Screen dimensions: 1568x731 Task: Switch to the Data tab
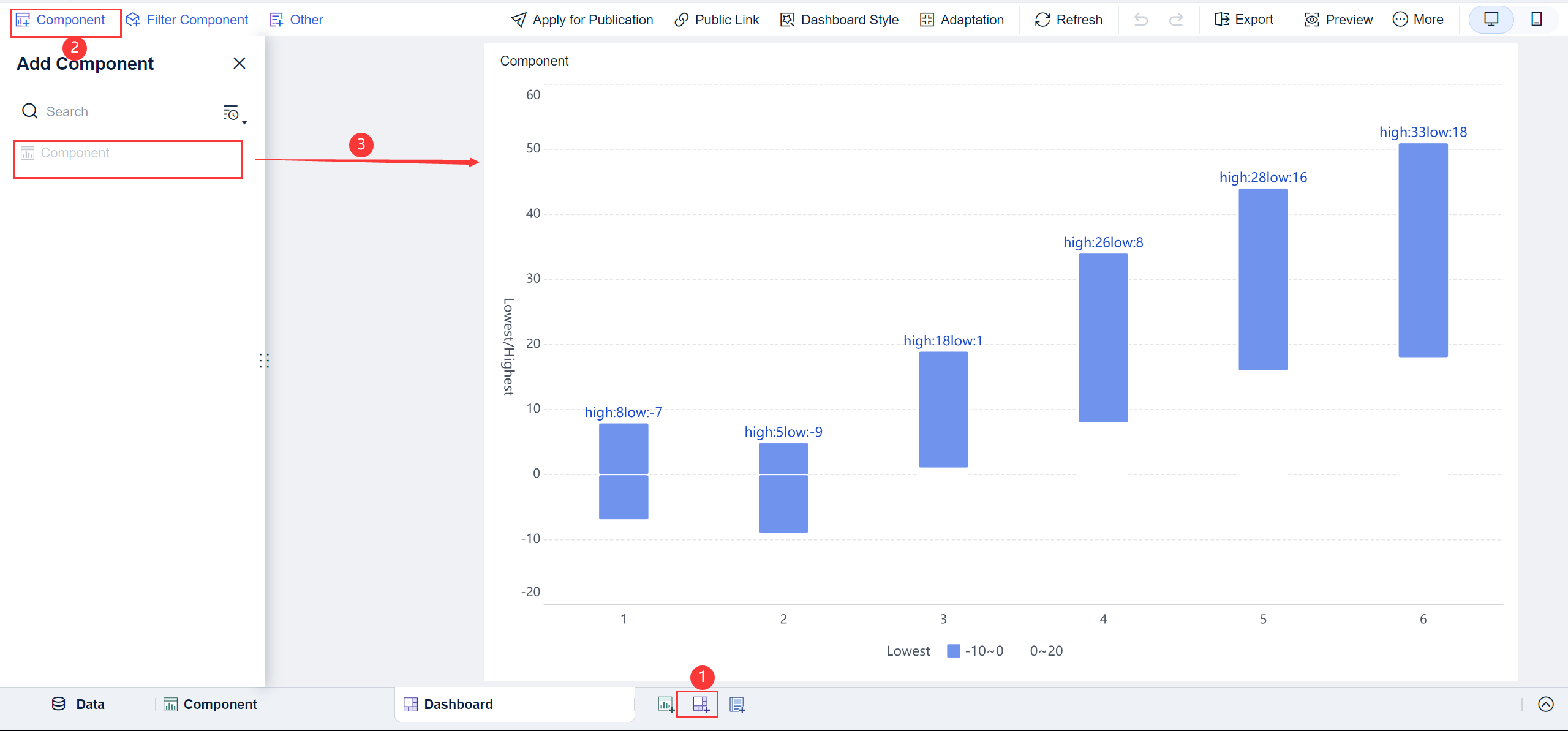(x=78, y=704)
